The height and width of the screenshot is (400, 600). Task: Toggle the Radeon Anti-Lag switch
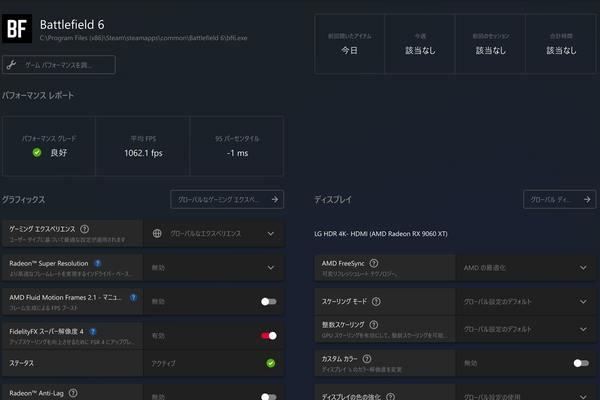[x=269, y=397]
